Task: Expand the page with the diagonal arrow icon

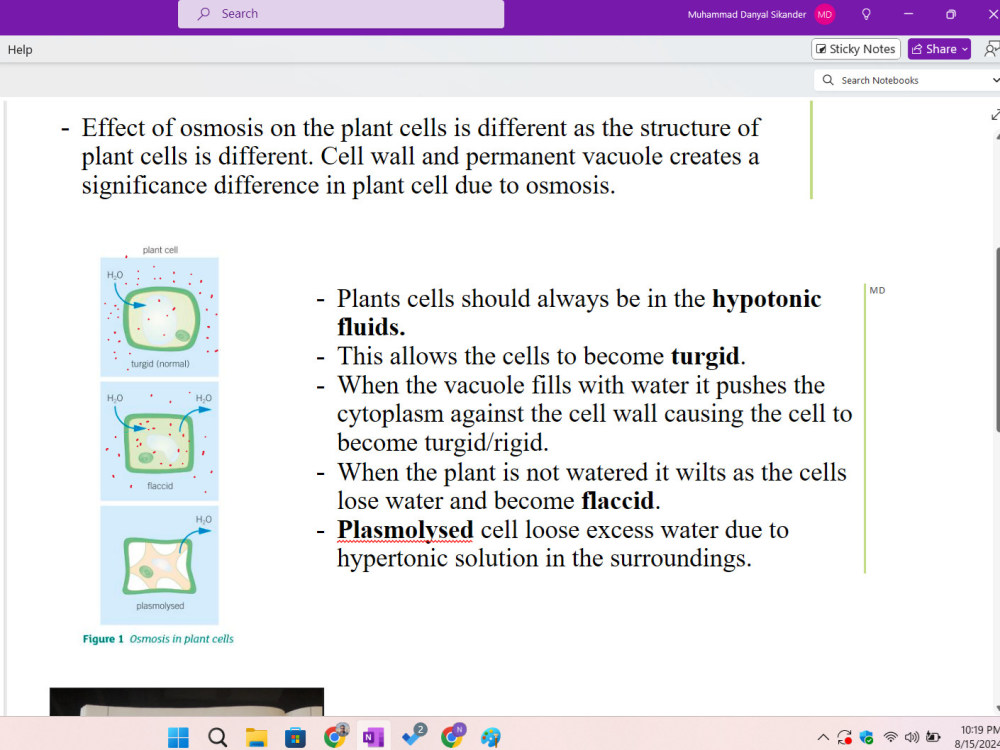Action: pos(996,115)
